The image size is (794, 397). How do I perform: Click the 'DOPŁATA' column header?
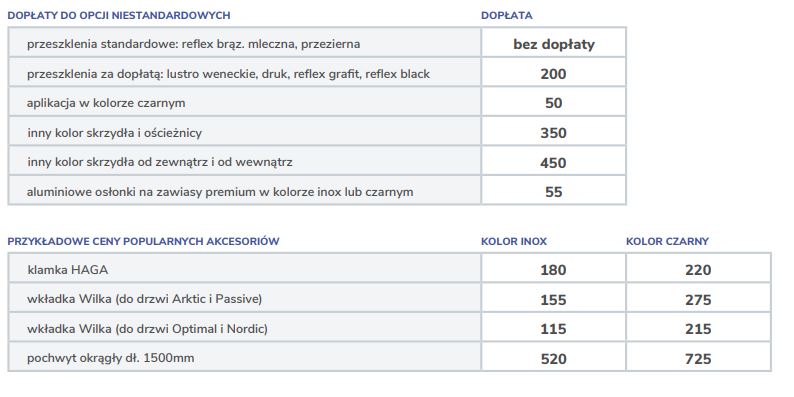pos(506,16)
